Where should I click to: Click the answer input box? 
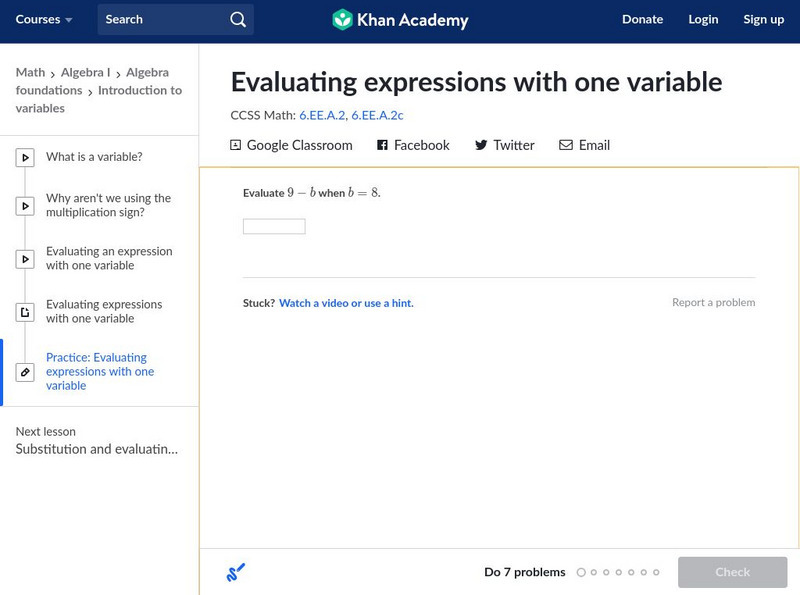pyautogui.click(x=274, y=227)
